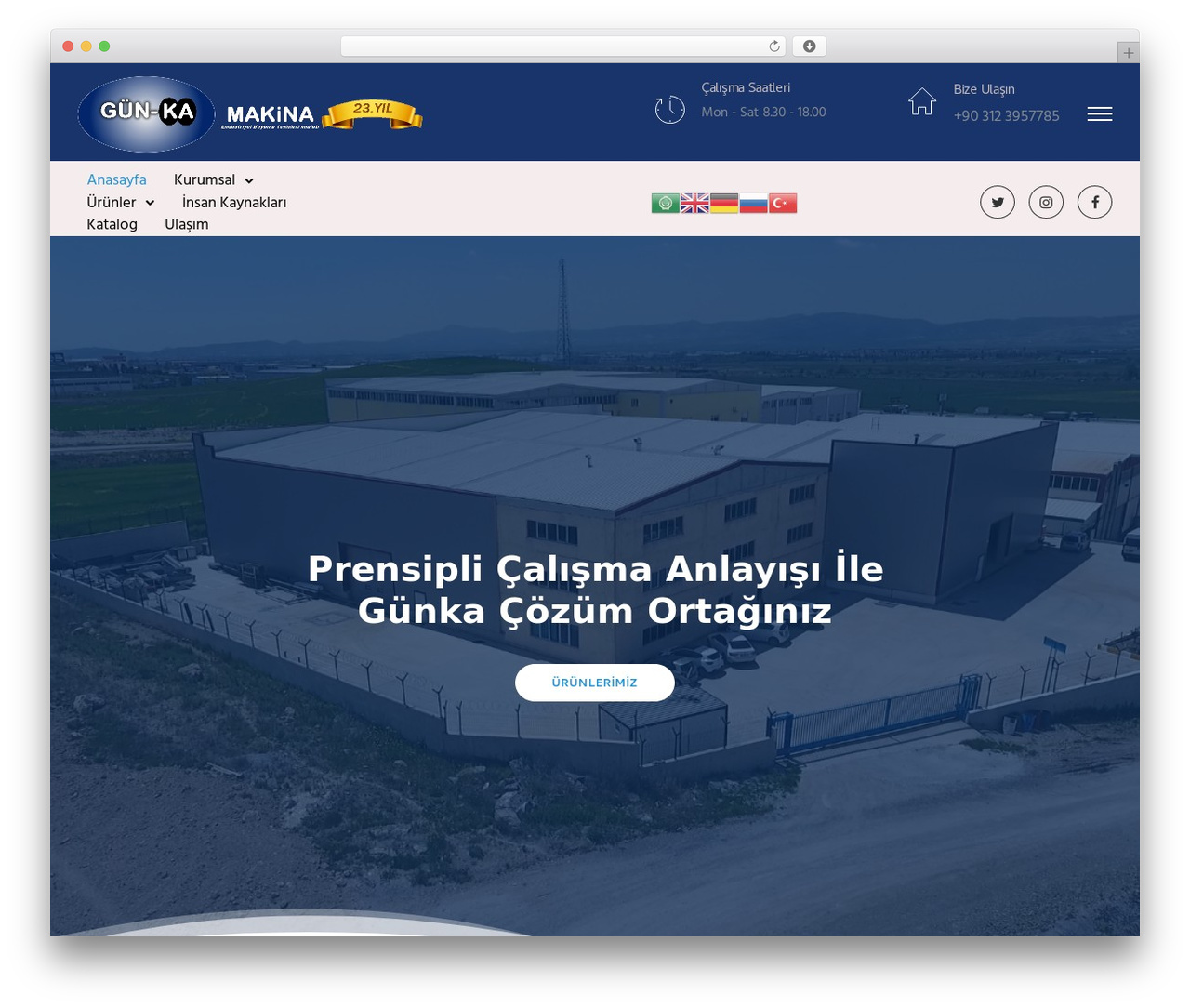1190x1008 pixels.
Task: Click the Mon - Sat 8.30 - 18.00 text
Action: pos(763,112)
